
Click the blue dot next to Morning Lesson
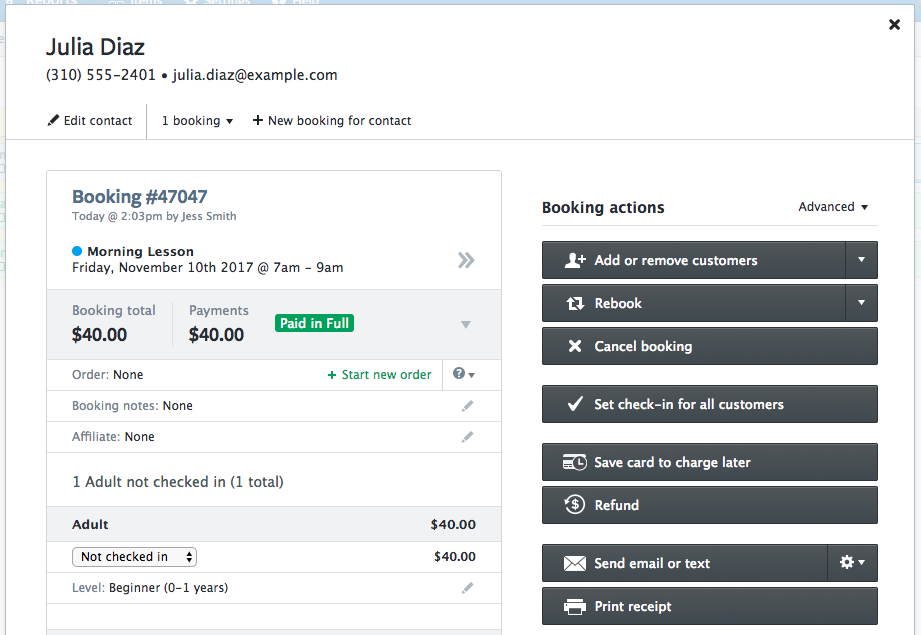tap(77, 251)
